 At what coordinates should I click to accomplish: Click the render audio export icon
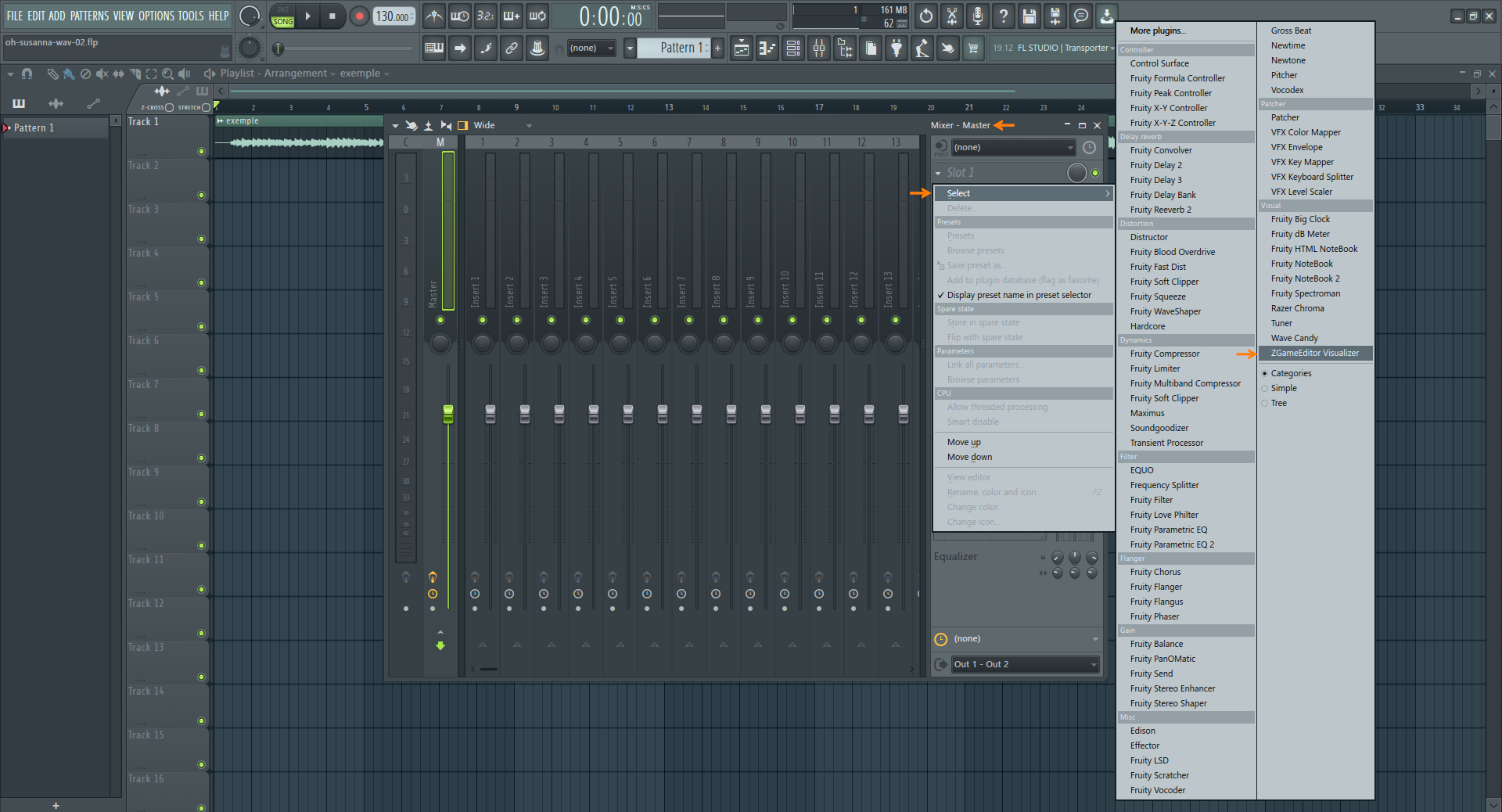(x=1055, y=16)
